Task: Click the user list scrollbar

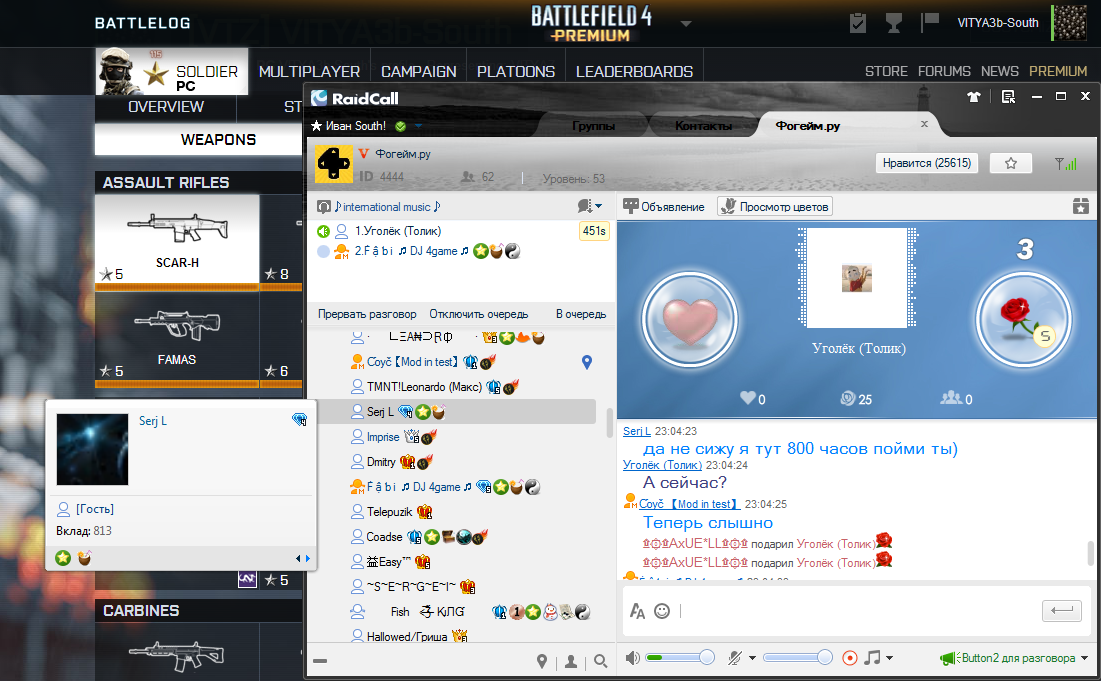Action: coord(609,423)
